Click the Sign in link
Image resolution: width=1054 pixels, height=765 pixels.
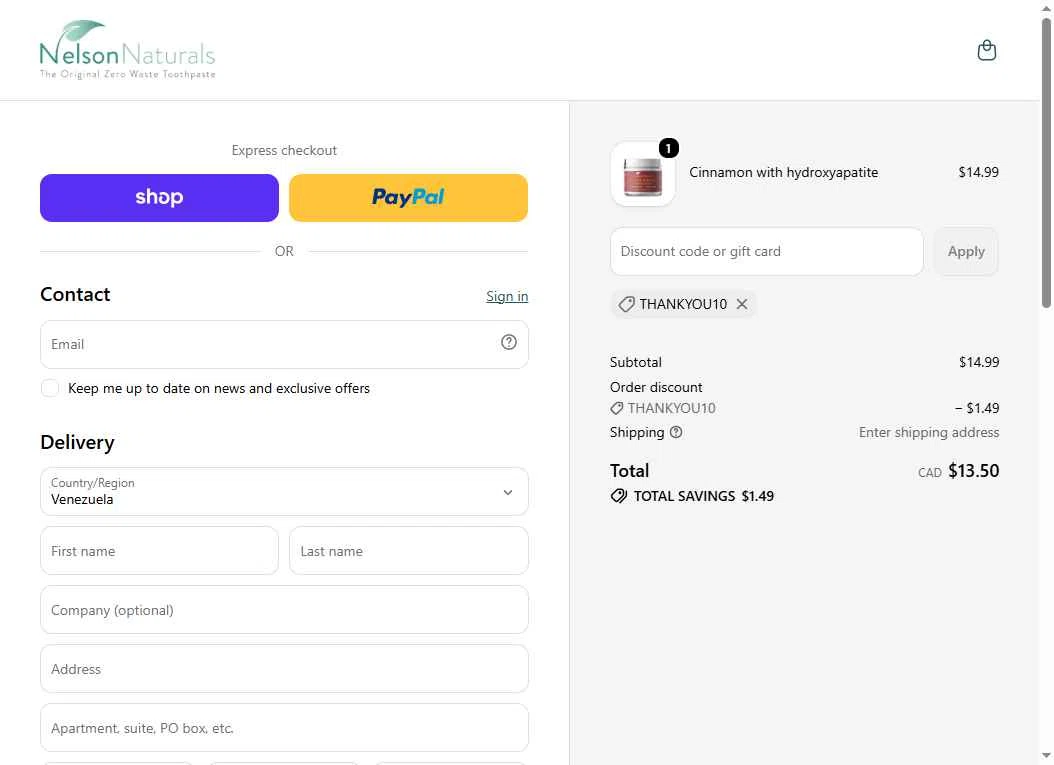[507, 296]
